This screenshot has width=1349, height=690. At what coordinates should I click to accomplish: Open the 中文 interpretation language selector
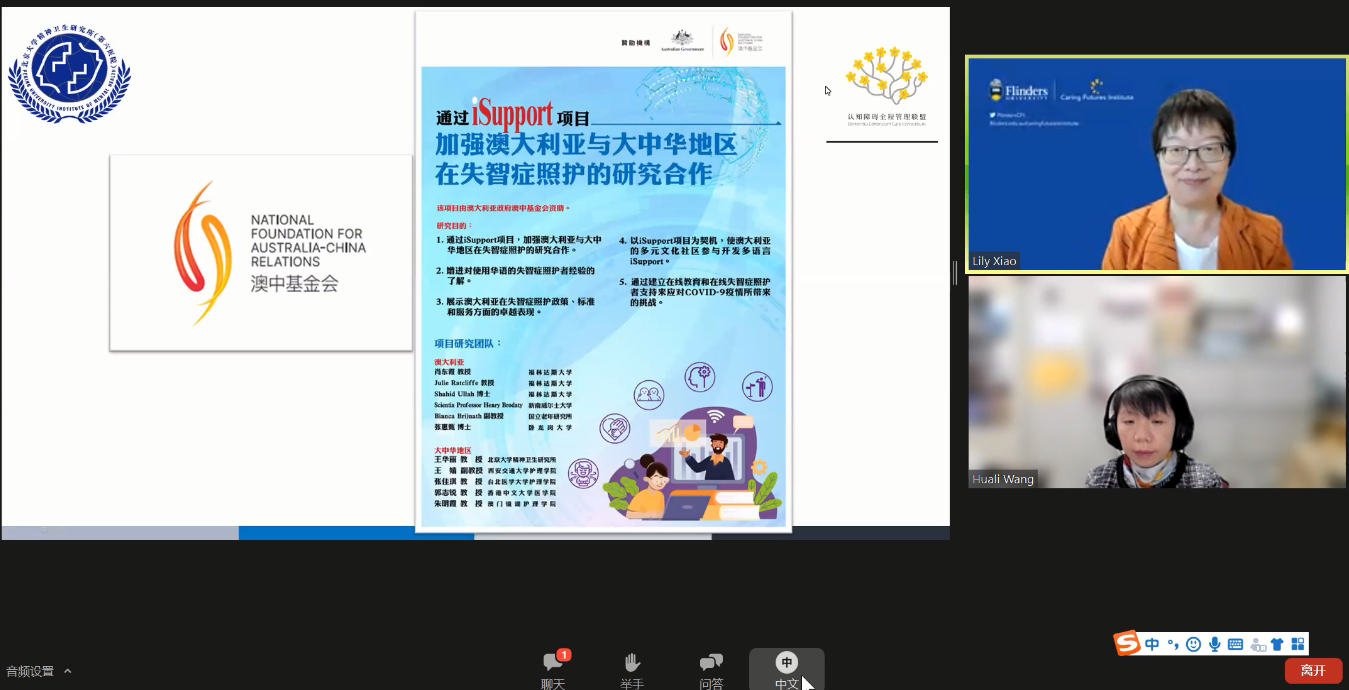coord(787,670)
